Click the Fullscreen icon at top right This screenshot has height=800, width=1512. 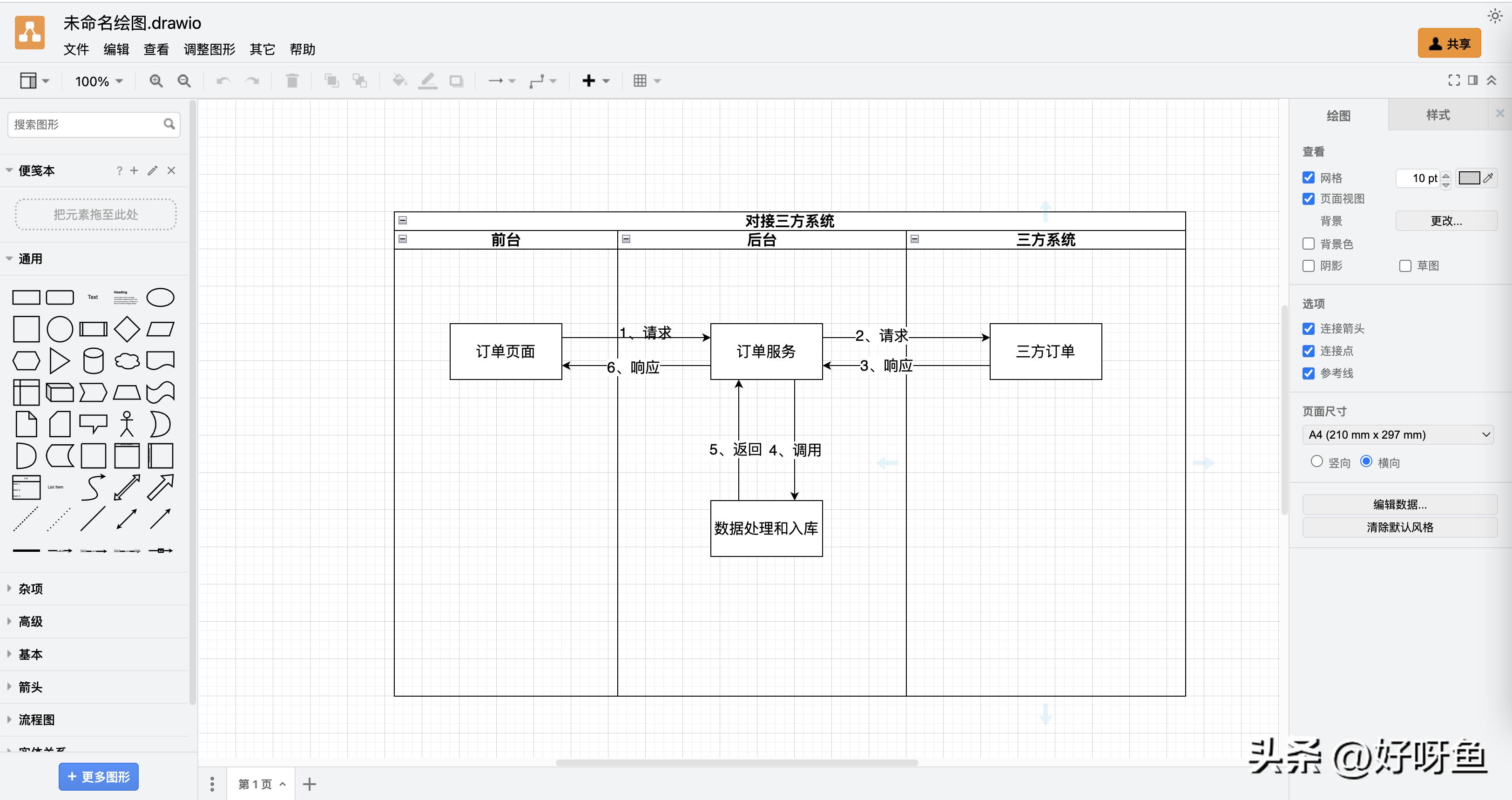click(x=1454, y=81)
